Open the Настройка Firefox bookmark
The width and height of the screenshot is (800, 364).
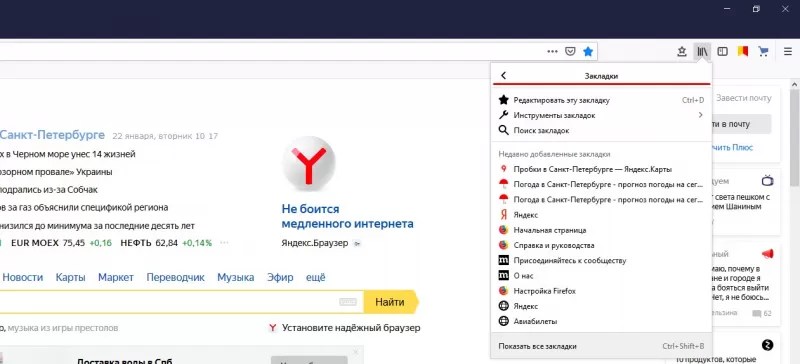click(x=601, y=291)
